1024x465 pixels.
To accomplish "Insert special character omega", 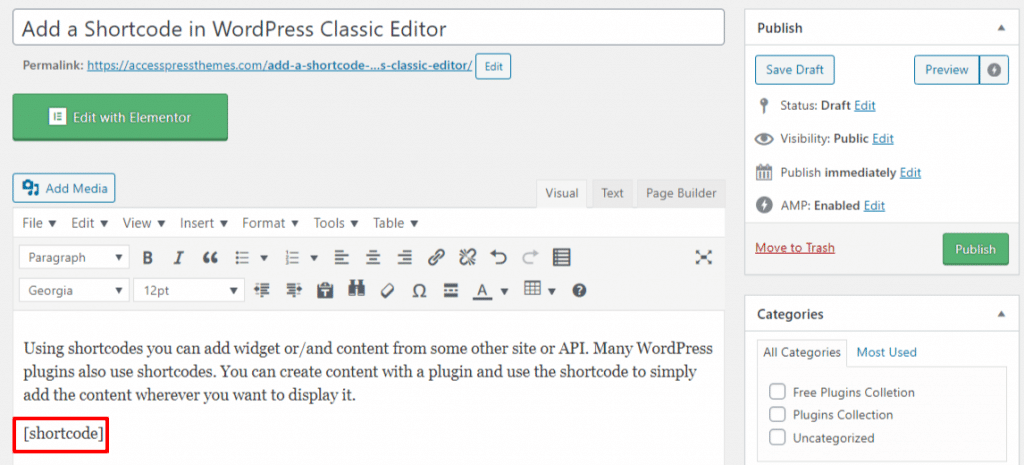I will tap(419, 290).
